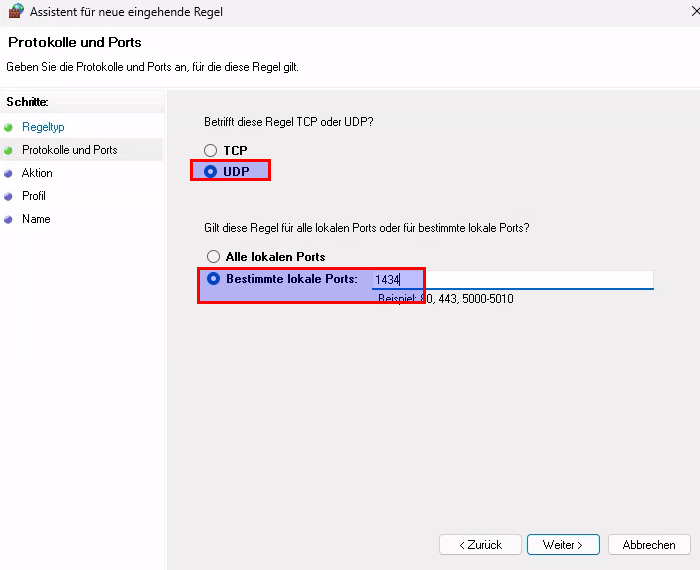Open the Aktion step label in the sidebar
The width and height of the screenshot is (700, 570).
[37, 173]
